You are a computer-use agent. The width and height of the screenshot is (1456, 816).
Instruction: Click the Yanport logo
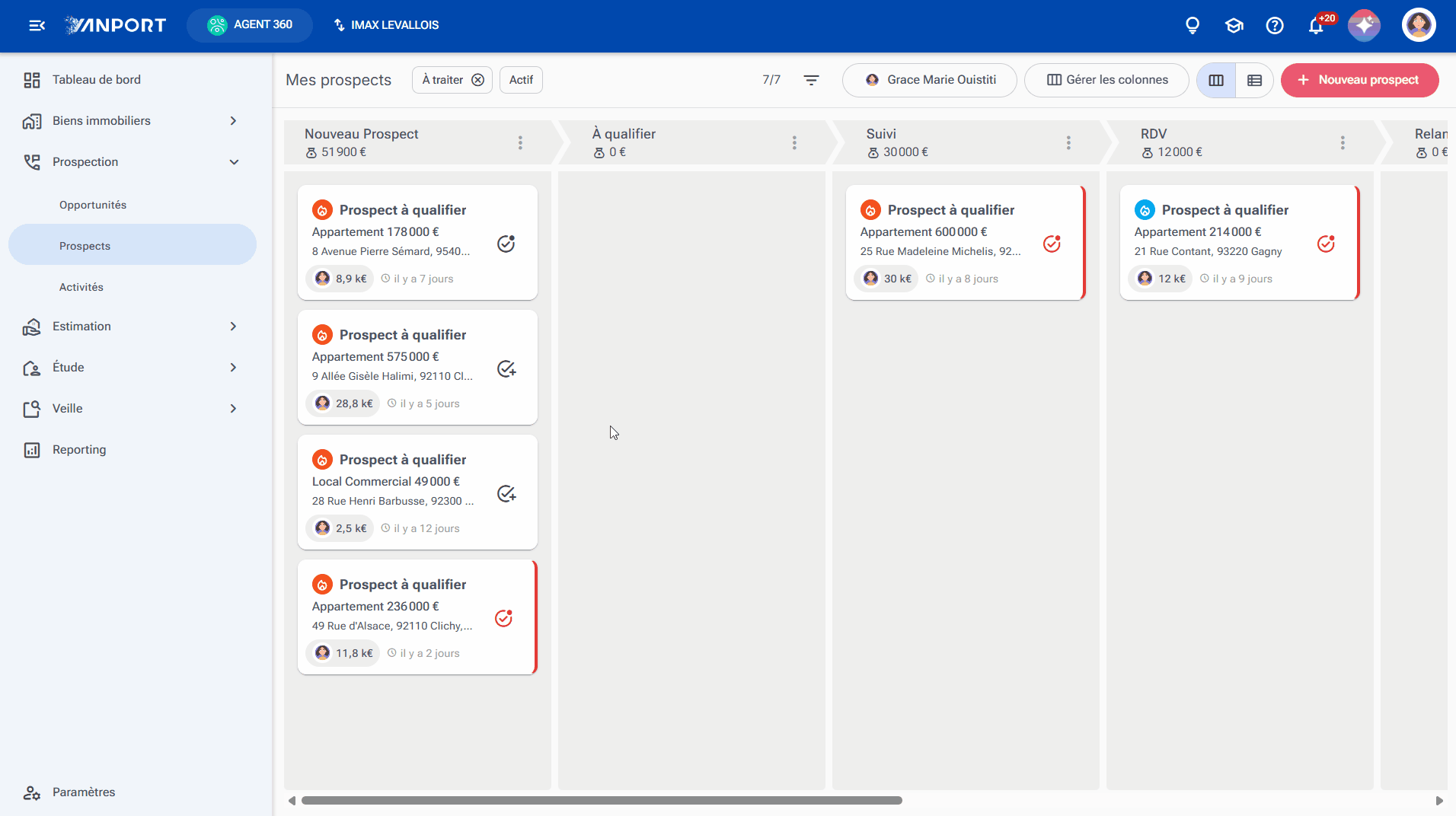click(115, 25)
